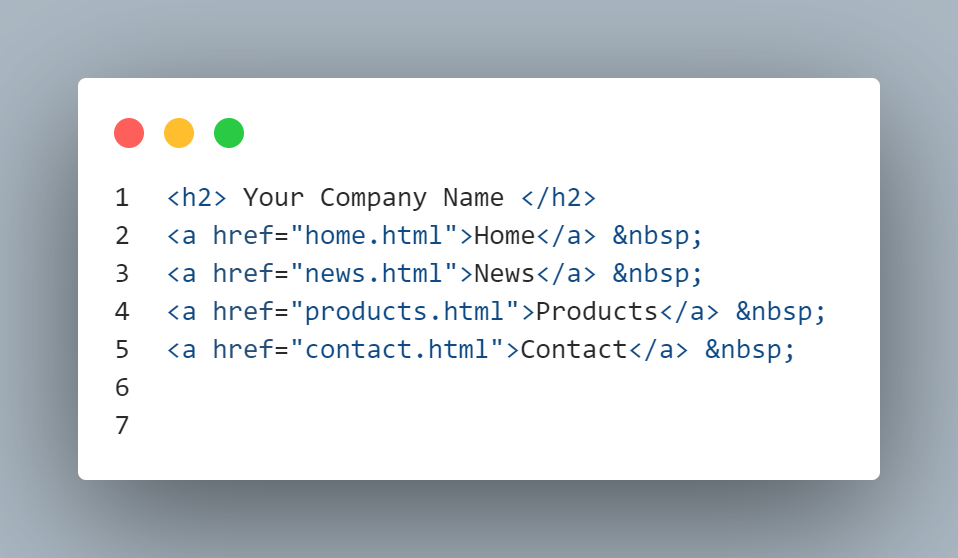Click the Contact link text

[574, 349]
